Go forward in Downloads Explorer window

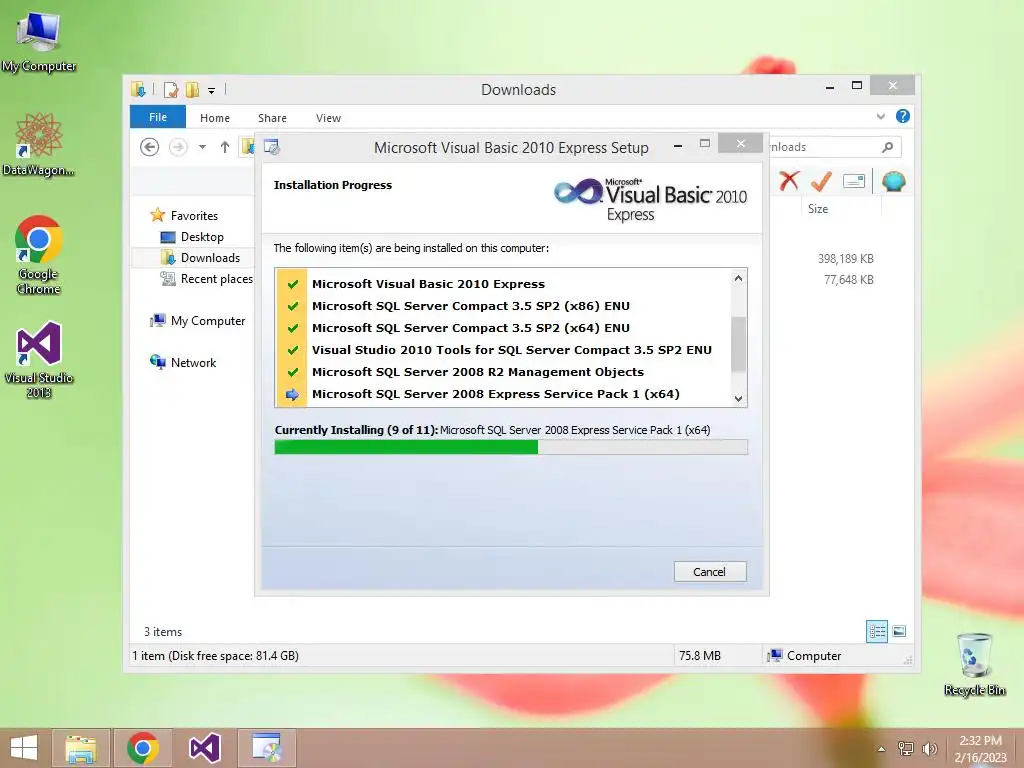tap(178, 147)
